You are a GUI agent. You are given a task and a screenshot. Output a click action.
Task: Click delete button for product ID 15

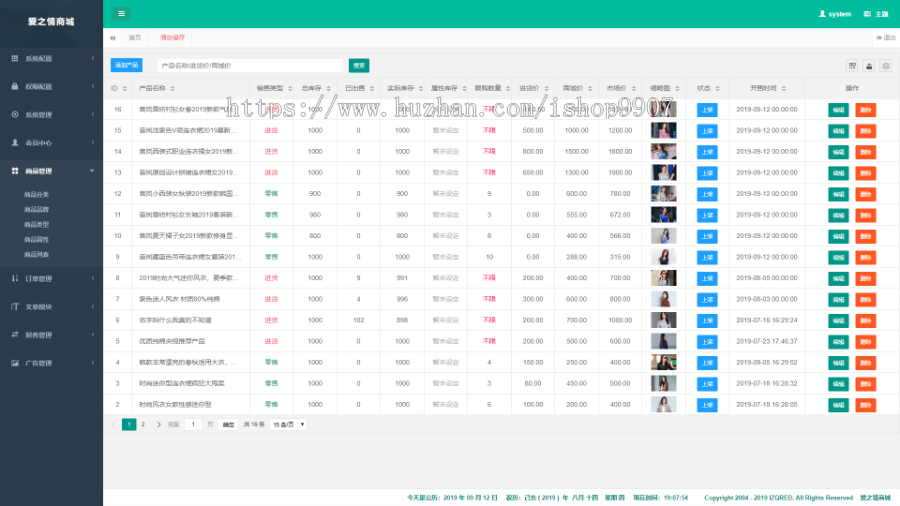865,130
